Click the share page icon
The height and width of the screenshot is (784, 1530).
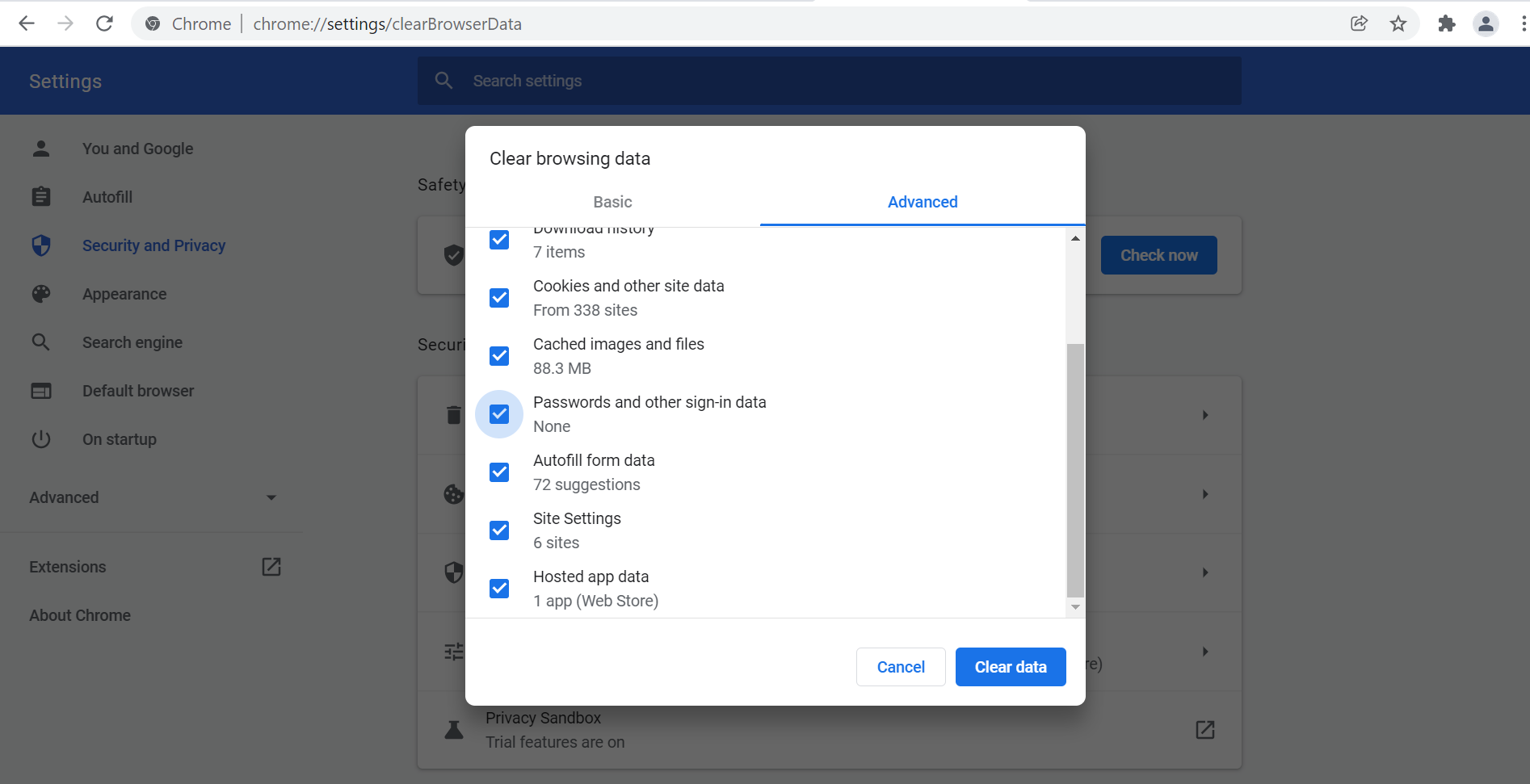point(1359,23)
